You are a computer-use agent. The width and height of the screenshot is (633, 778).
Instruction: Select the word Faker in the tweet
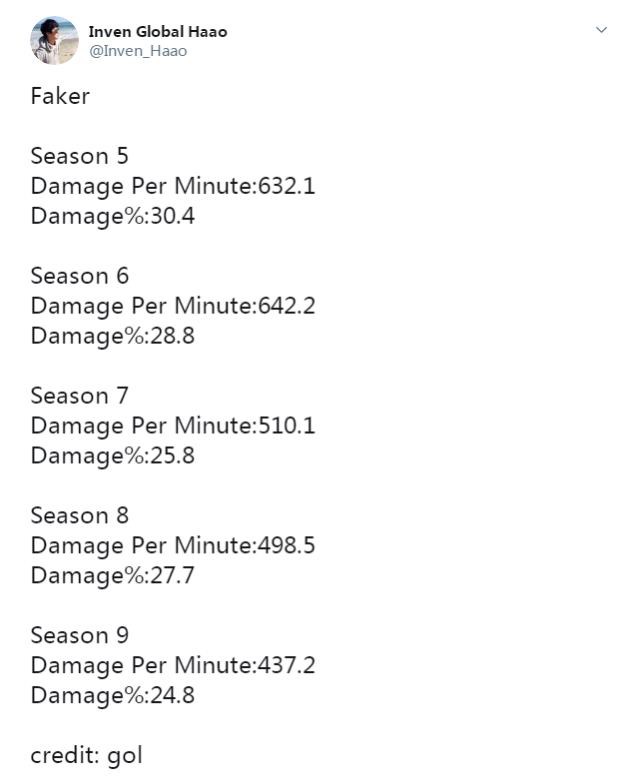click(60, 96)
